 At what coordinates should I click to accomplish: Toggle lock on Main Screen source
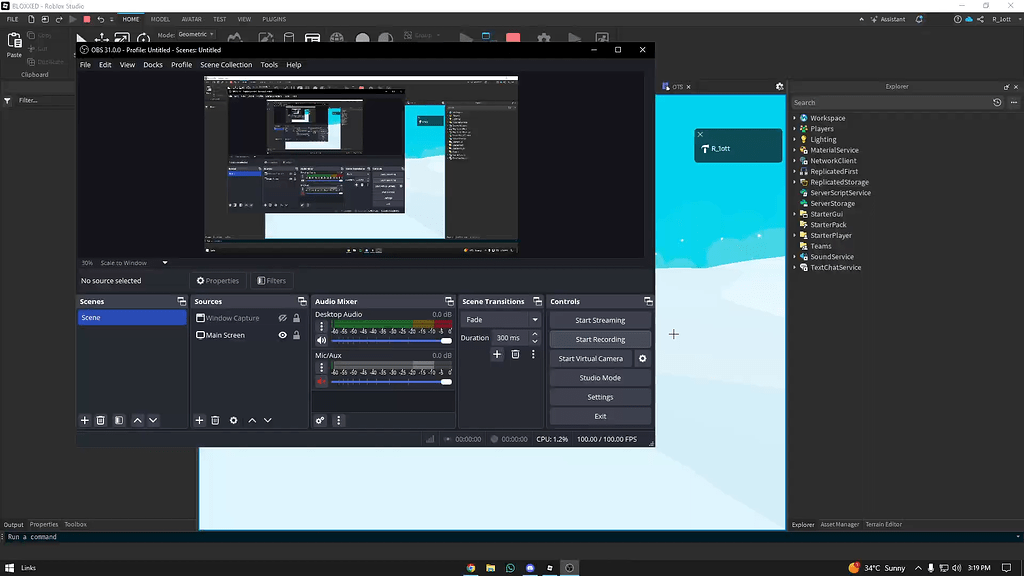296,335
